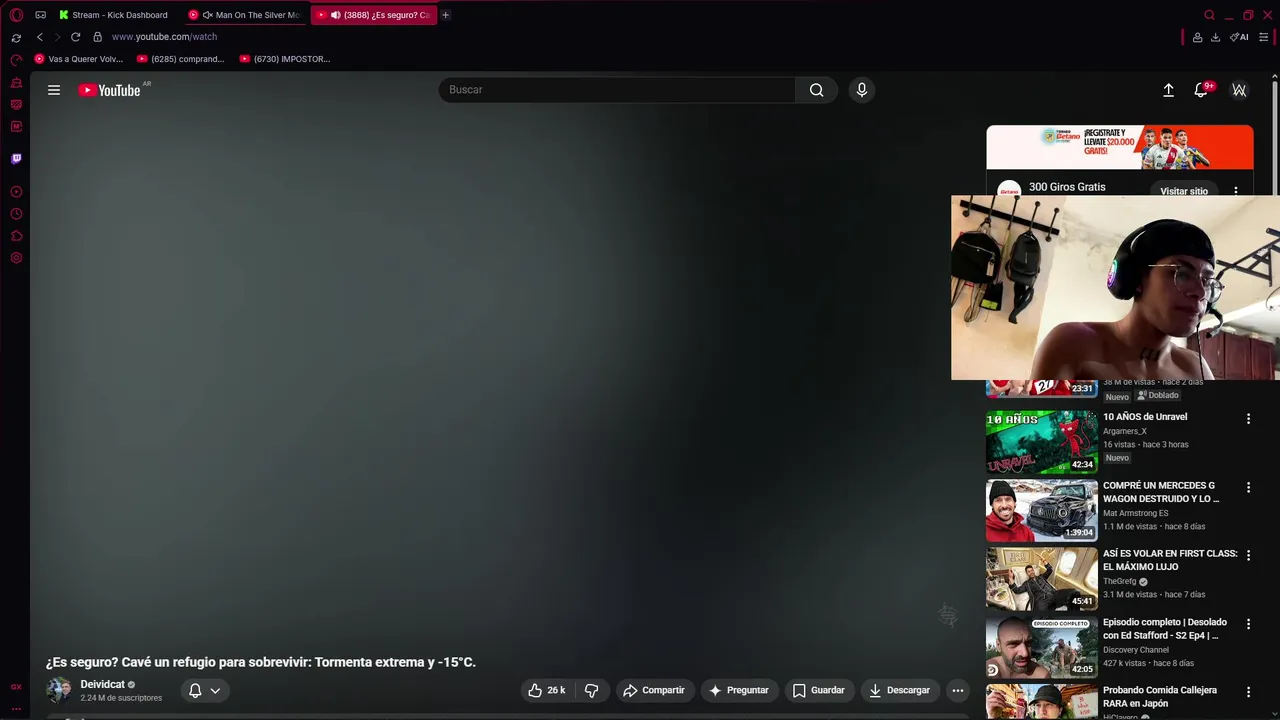Like the video with 26 k

click(x=547, y=690)
